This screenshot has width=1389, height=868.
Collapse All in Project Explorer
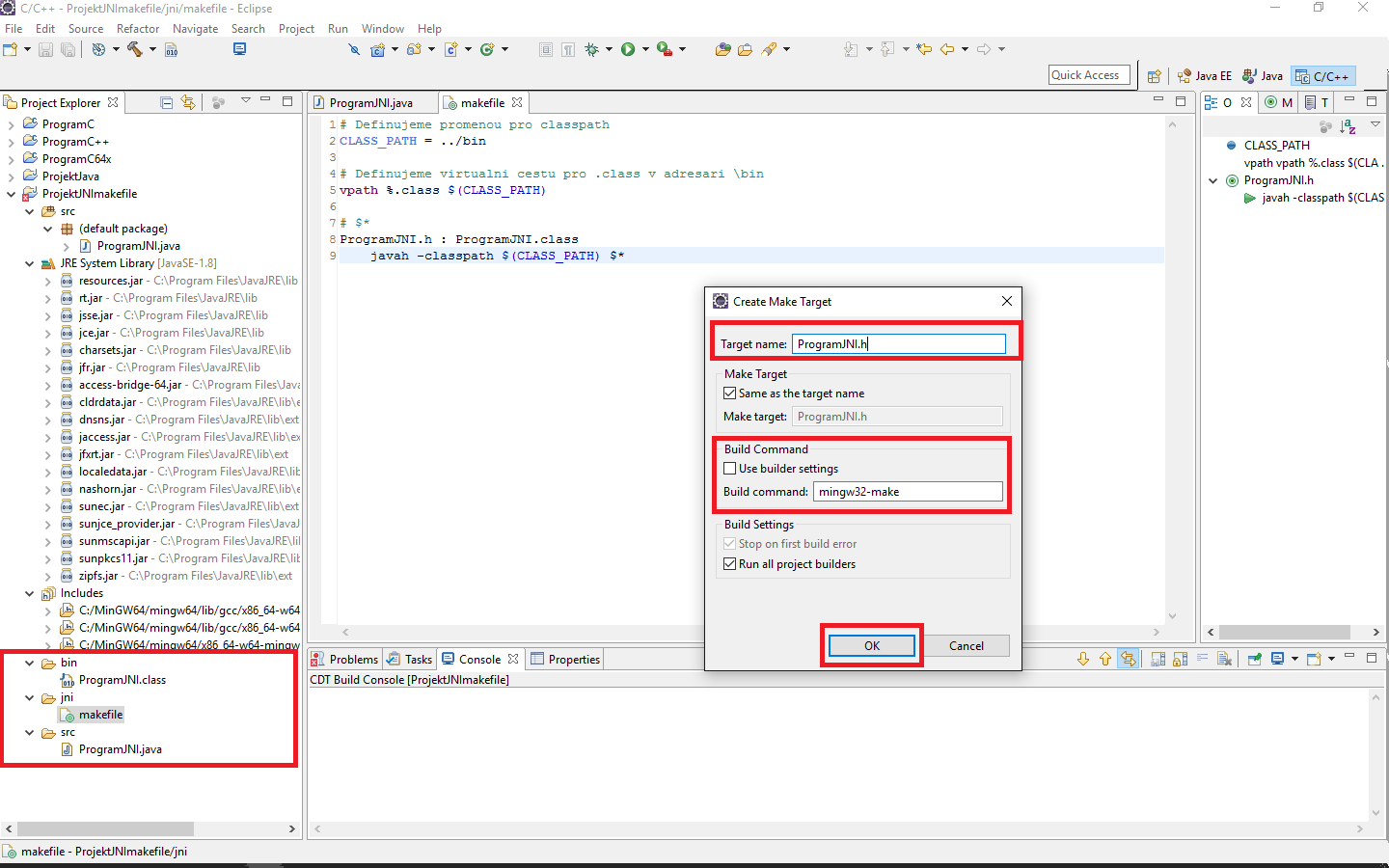pyautogui.click(x=164, y=101)
